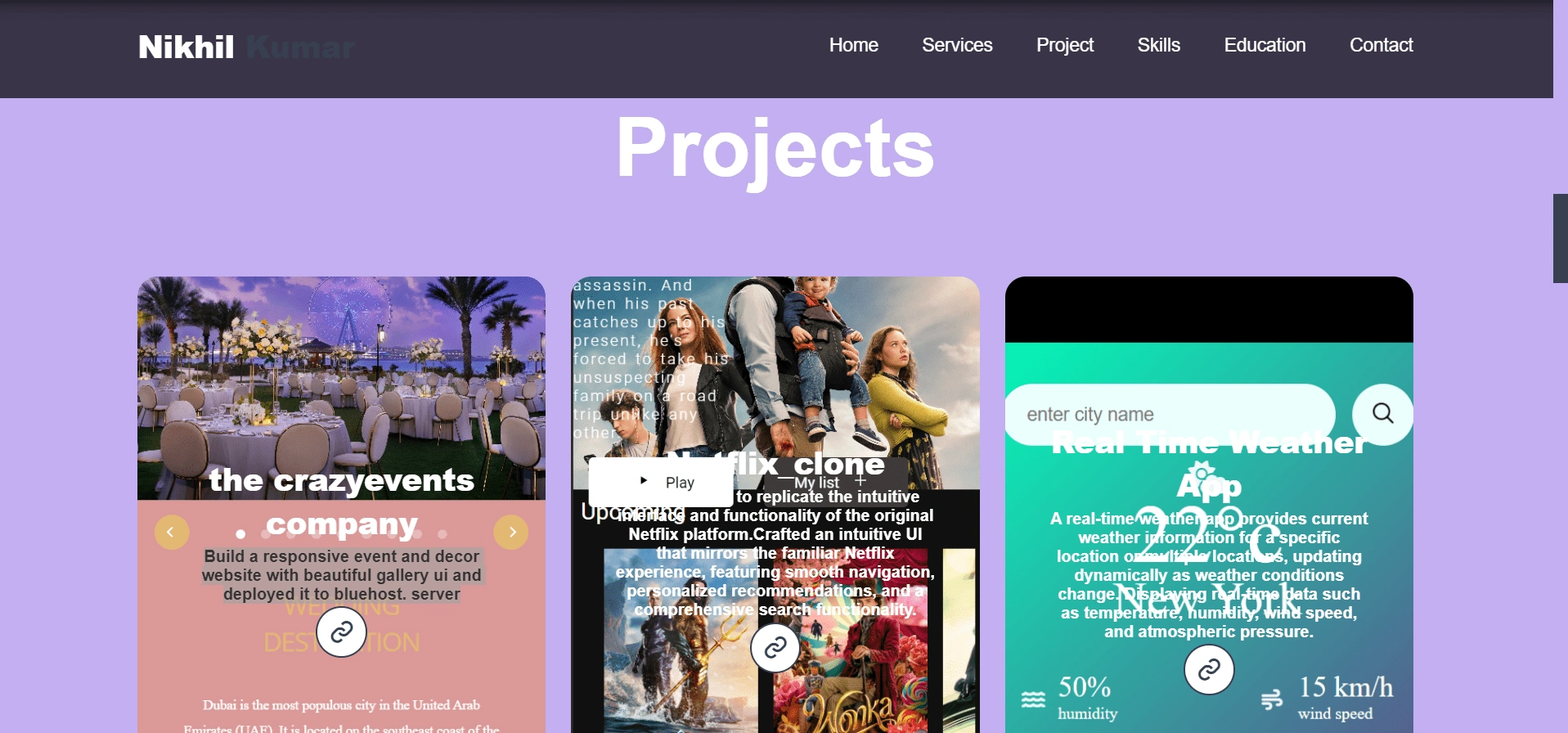Select the first carousel dot in crazyevents card
This screenshot has width=1568, height=733.
click(240, 534)
